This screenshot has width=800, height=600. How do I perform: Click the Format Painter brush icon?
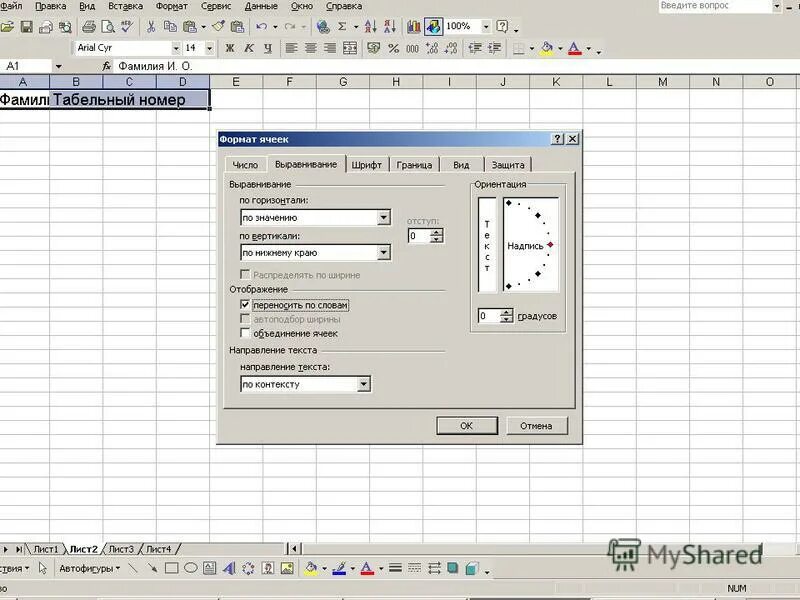tap(218, 27)
